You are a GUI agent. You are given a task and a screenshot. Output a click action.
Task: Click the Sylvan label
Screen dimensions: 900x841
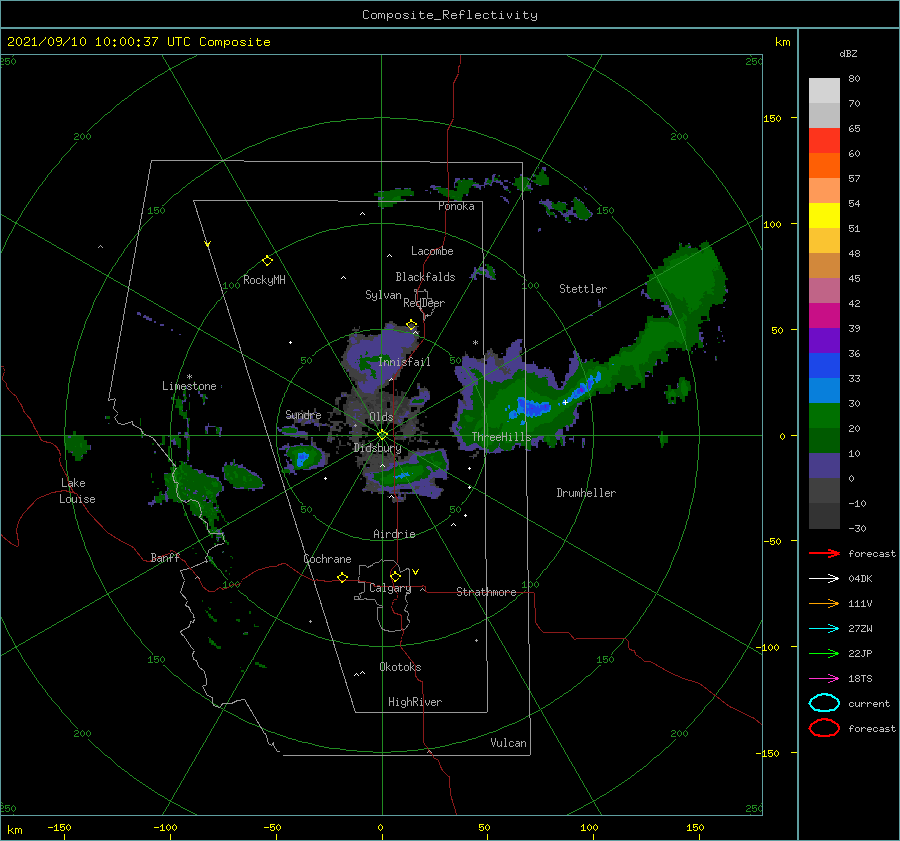click(383, 295)
